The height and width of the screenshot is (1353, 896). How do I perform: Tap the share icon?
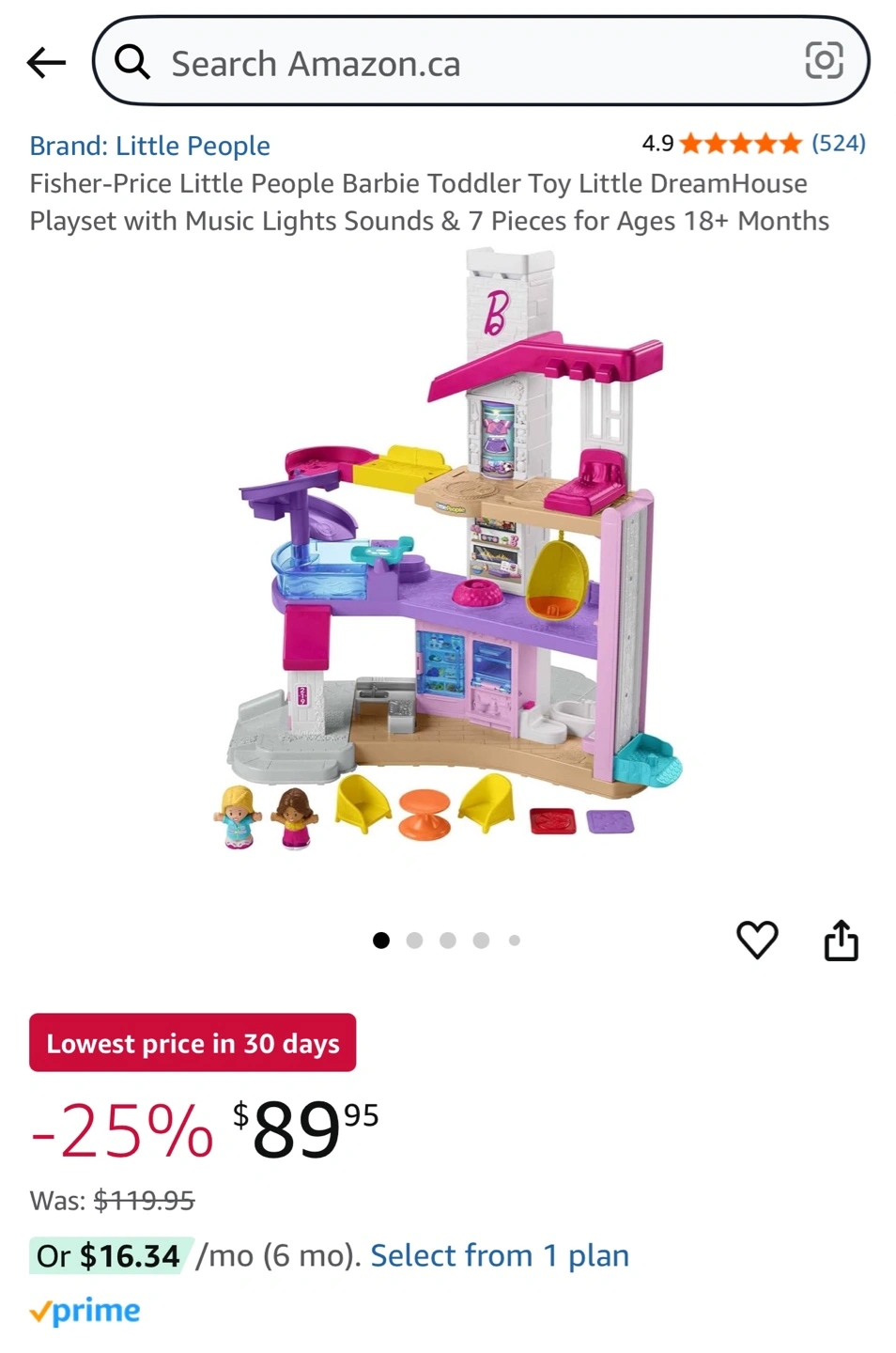(x=842, y=940)
